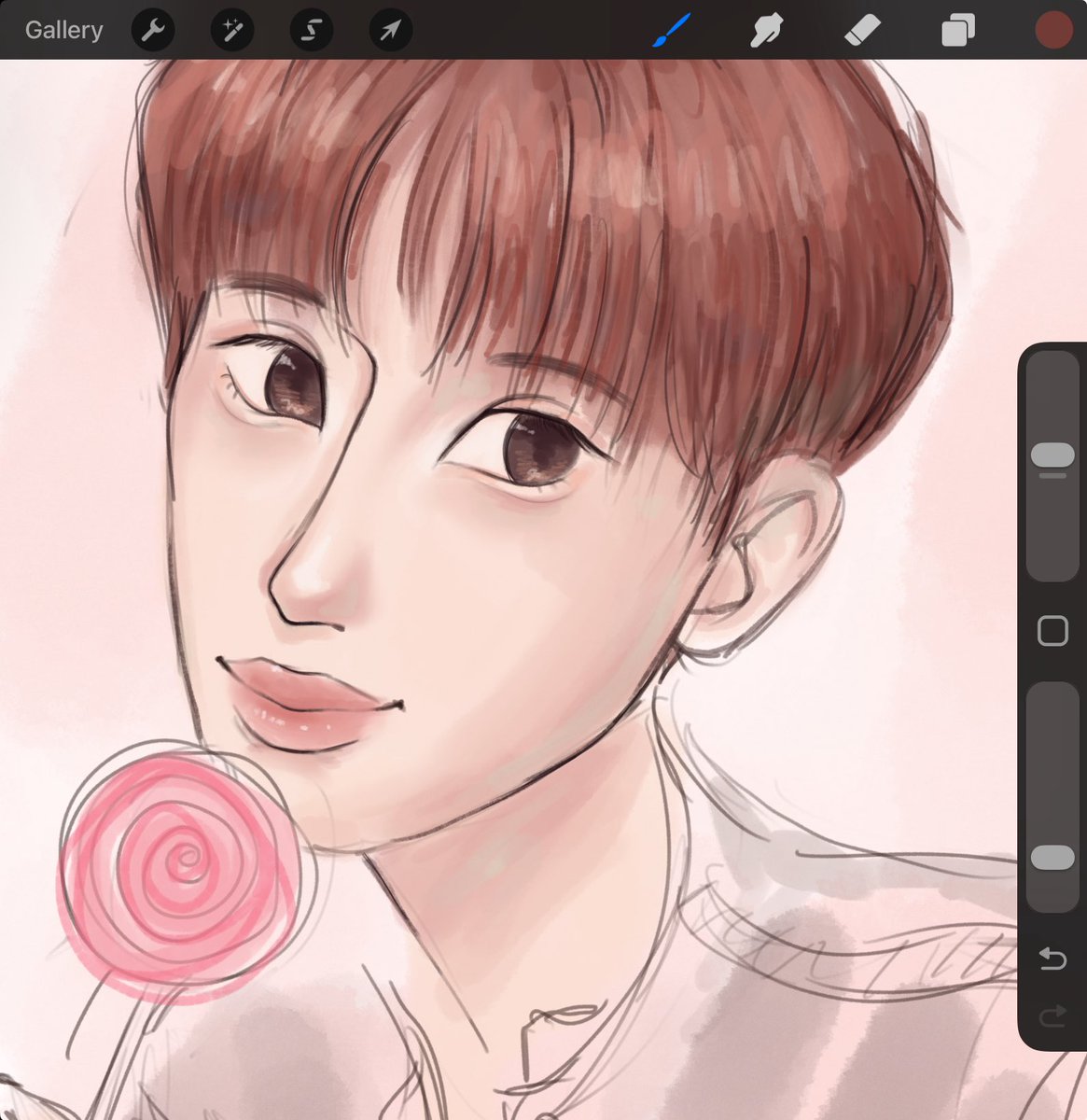Open the Adjustments magic wand menu
Viewport: 1087px width, 1120px height.
point(231,31)
